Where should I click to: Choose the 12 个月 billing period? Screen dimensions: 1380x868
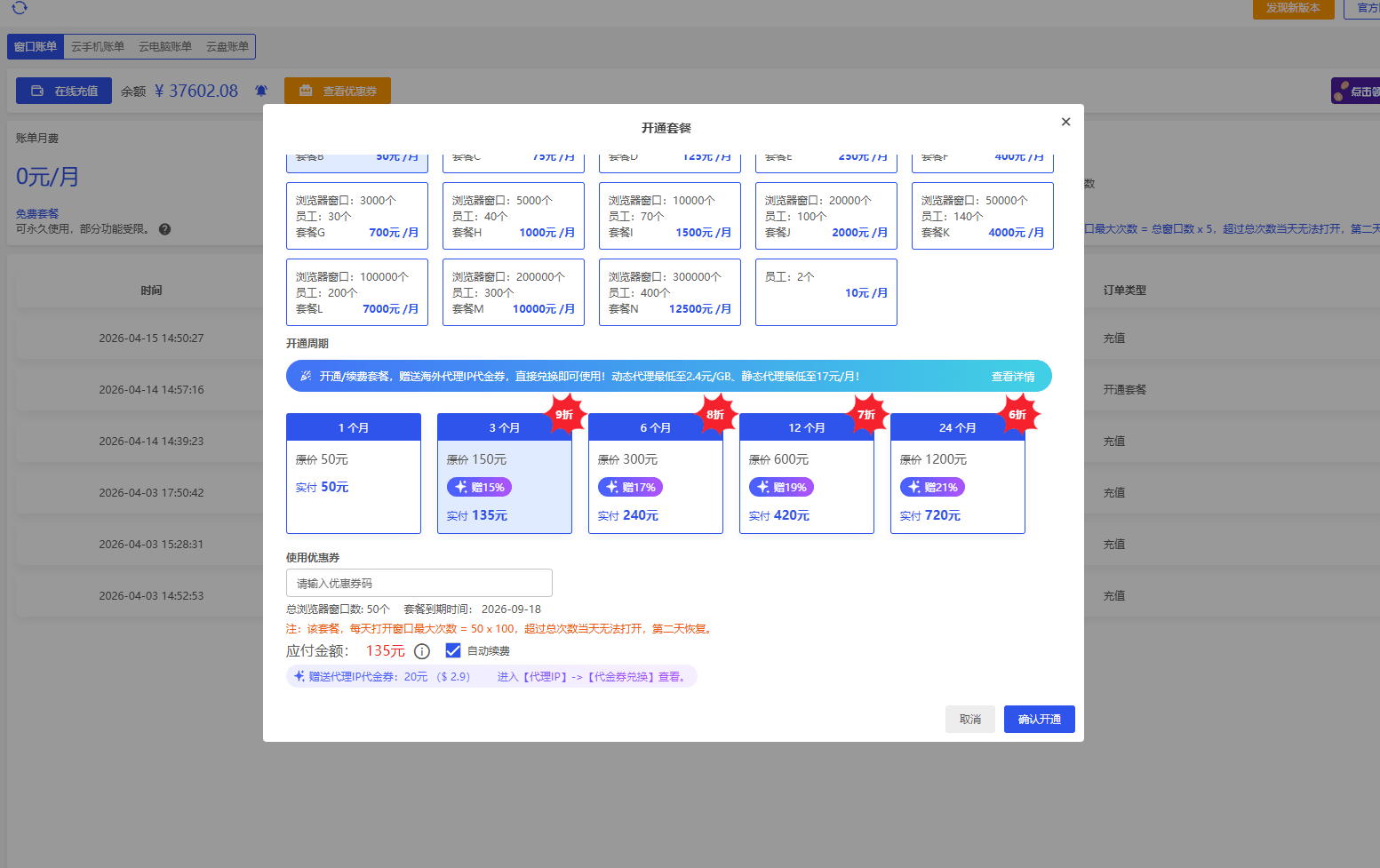click(807, 474)
